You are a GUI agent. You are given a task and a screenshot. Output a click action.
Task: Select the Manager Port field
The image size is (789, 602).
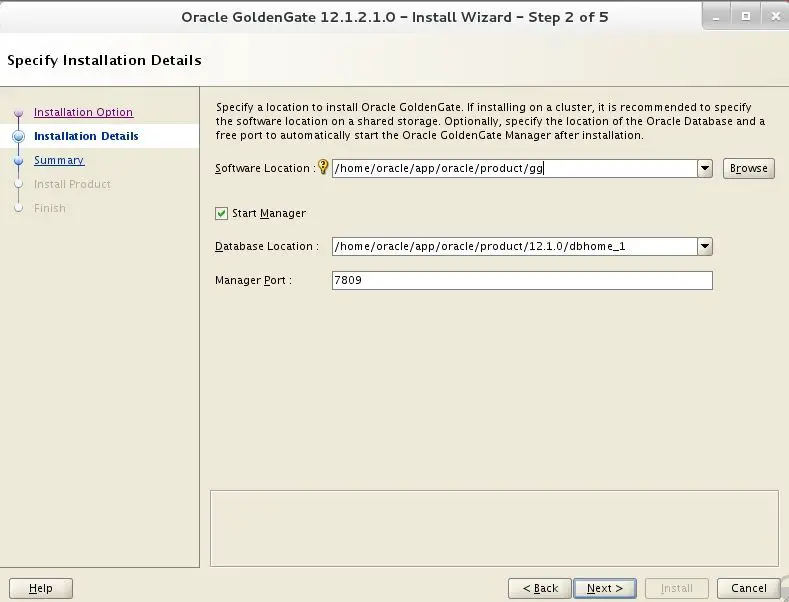click(522, 280)
